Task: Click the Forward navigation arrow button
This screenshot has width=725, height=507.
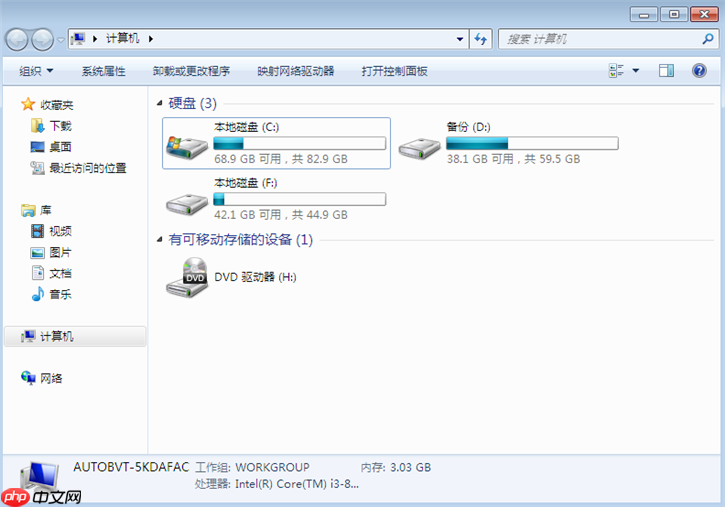Action: [43, 40]
